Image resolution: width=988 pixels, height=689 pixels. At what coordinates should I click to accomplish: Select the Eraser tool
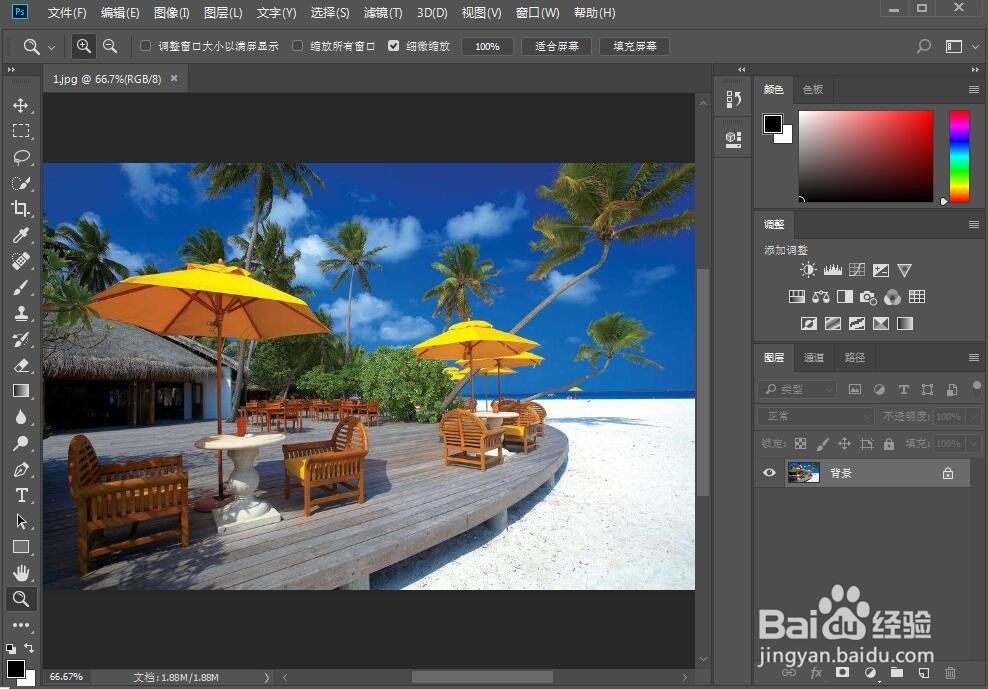point(21,365)
